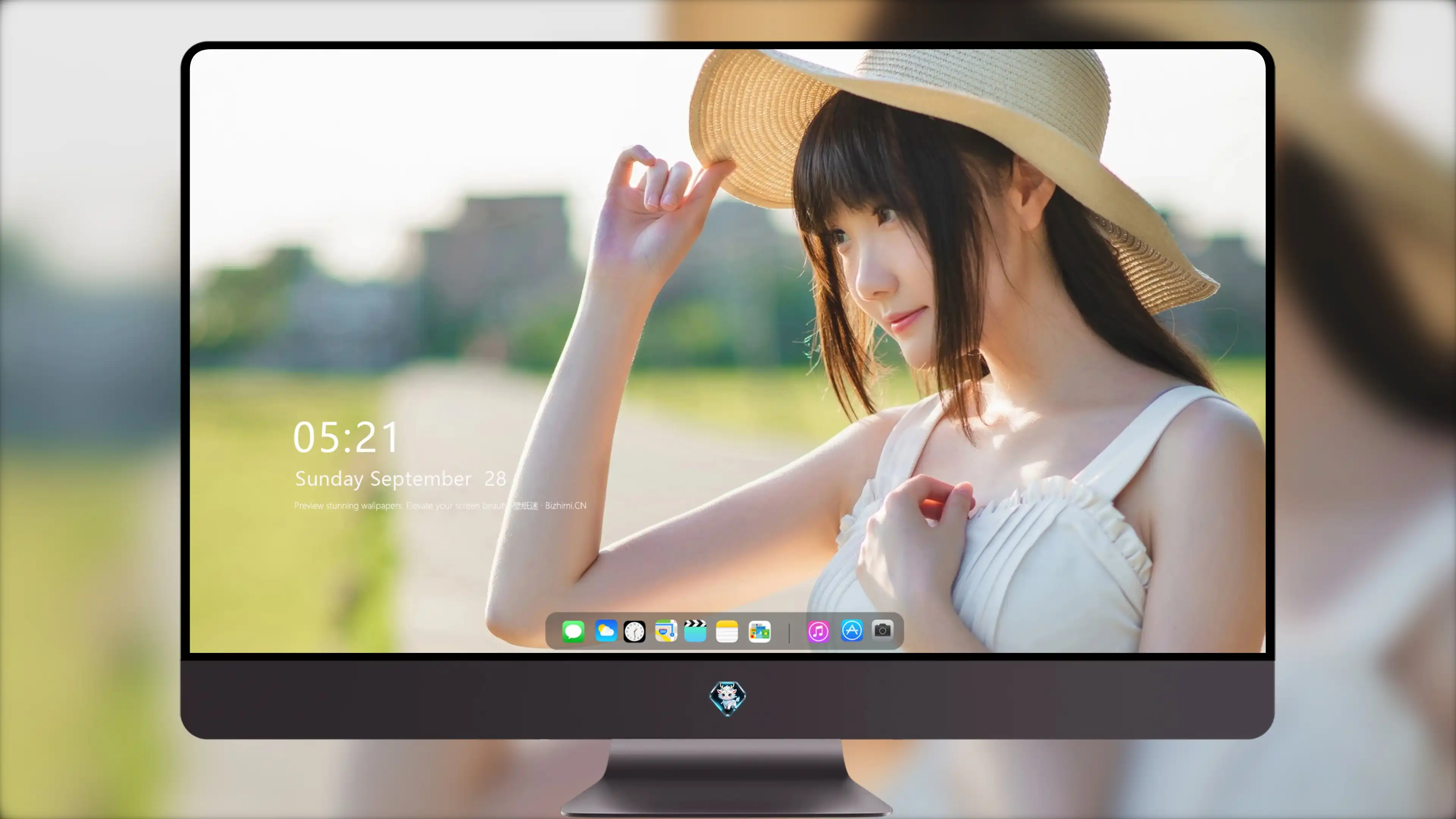Open the Camera app in the dock

point(882,630)
